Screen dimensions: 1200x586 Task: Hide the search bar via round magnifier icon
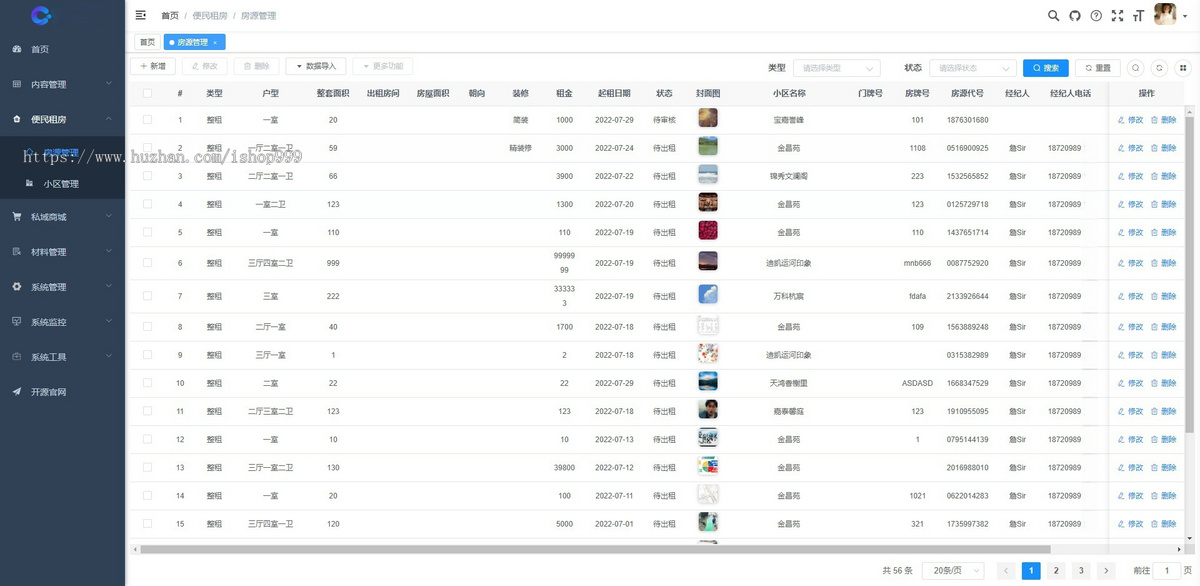(1135, 67)
